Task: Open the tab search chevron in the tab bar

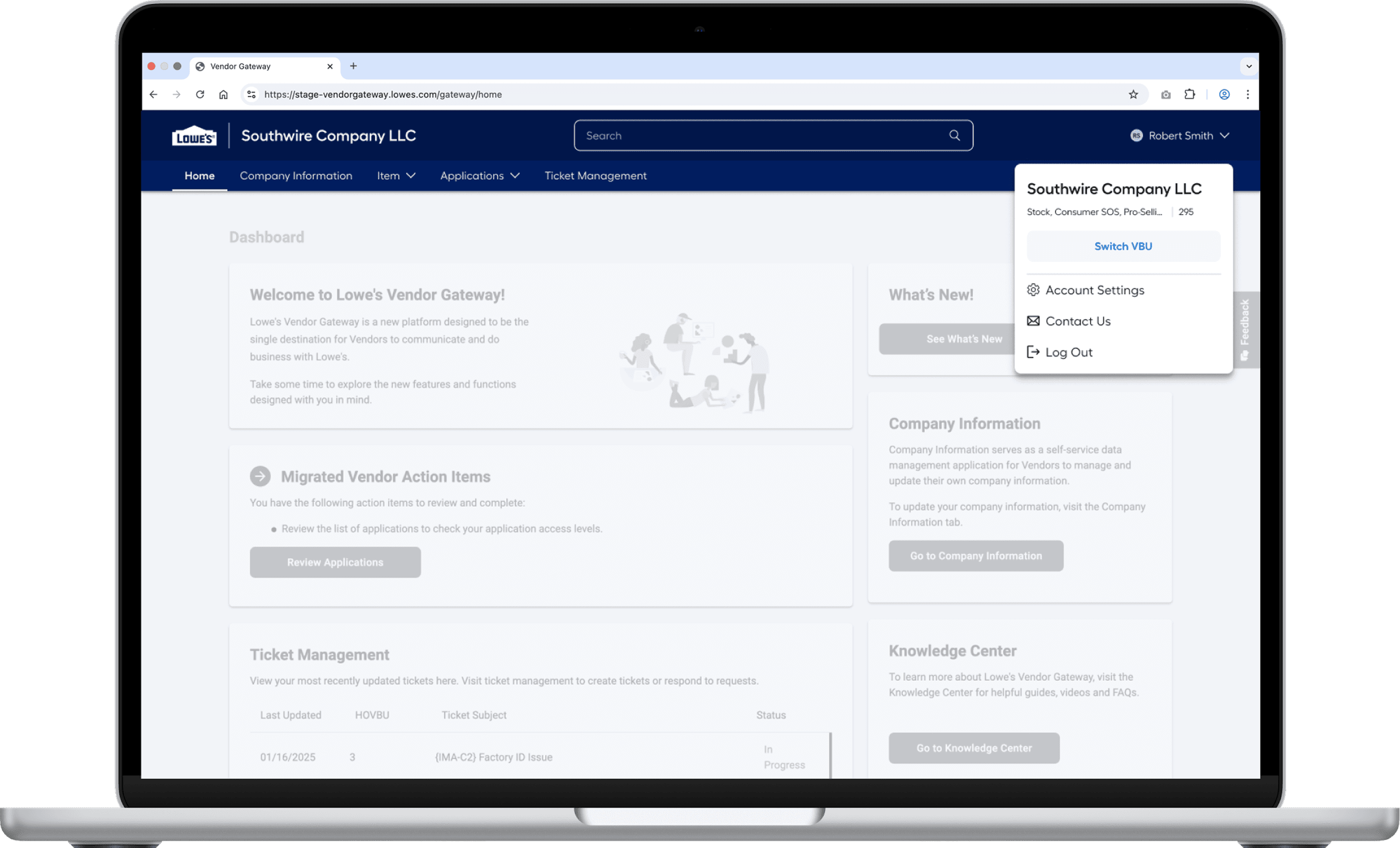Action: (1248, 66)
